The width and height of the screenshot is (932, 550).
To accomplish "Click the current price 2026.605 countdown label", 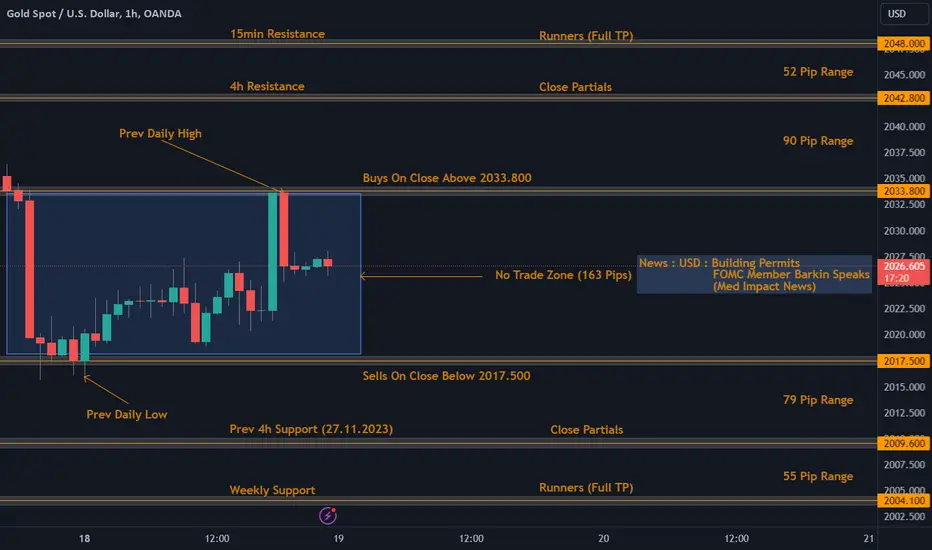I will (x=904, y=272).
